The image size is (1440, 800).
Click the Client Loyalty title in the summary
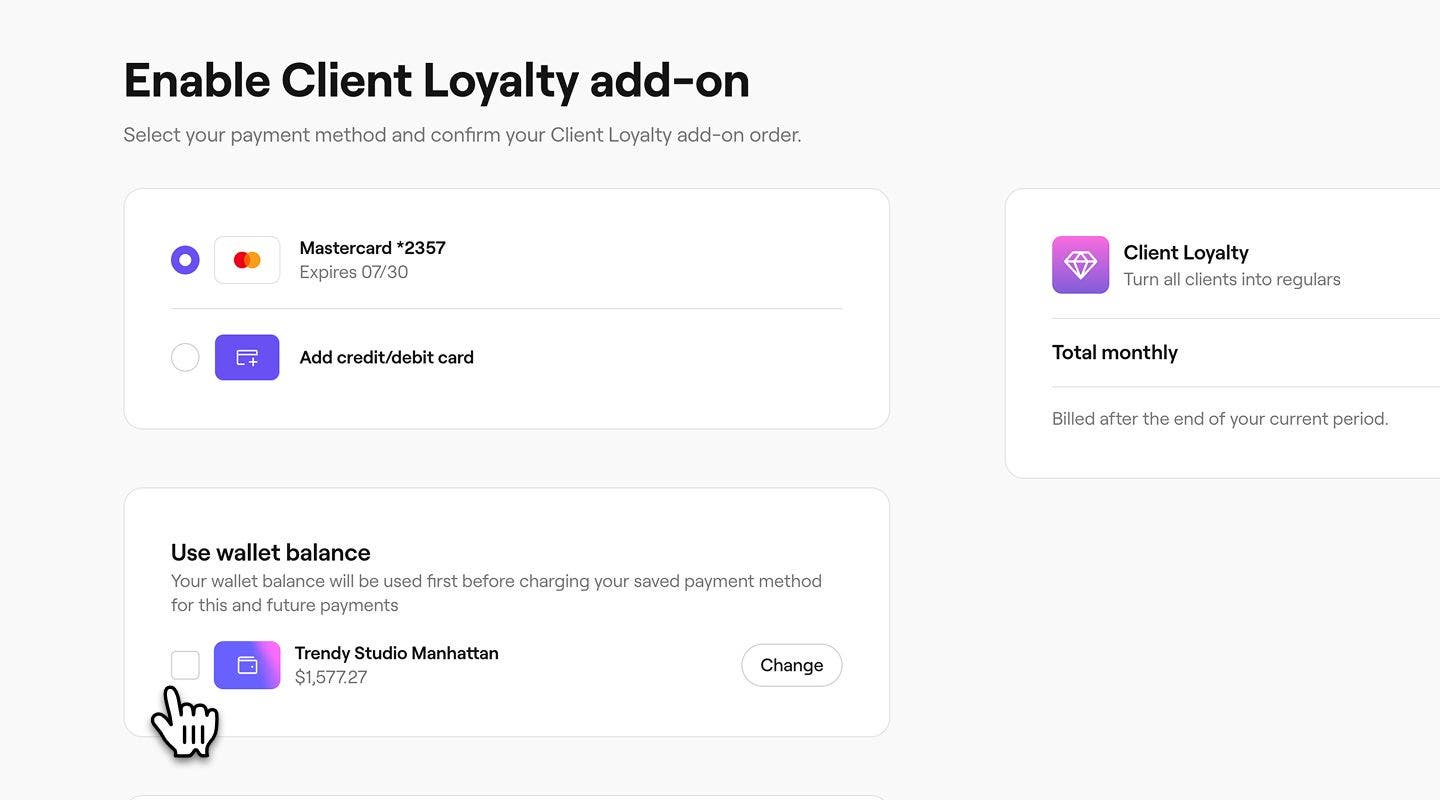tap(1185, 253)
